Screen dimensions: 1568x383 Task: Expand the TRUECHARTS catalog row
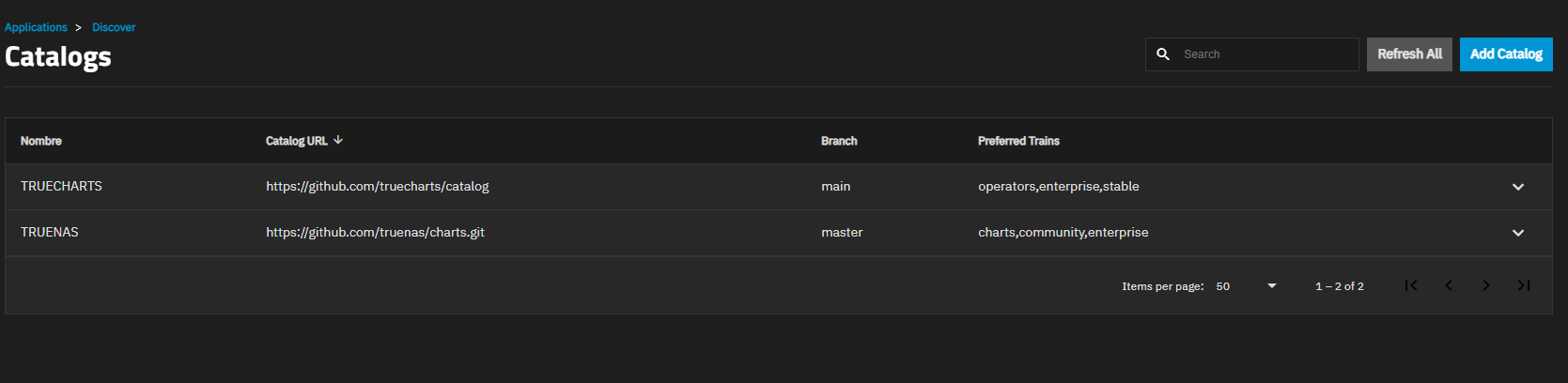[x=1518, y=187]
